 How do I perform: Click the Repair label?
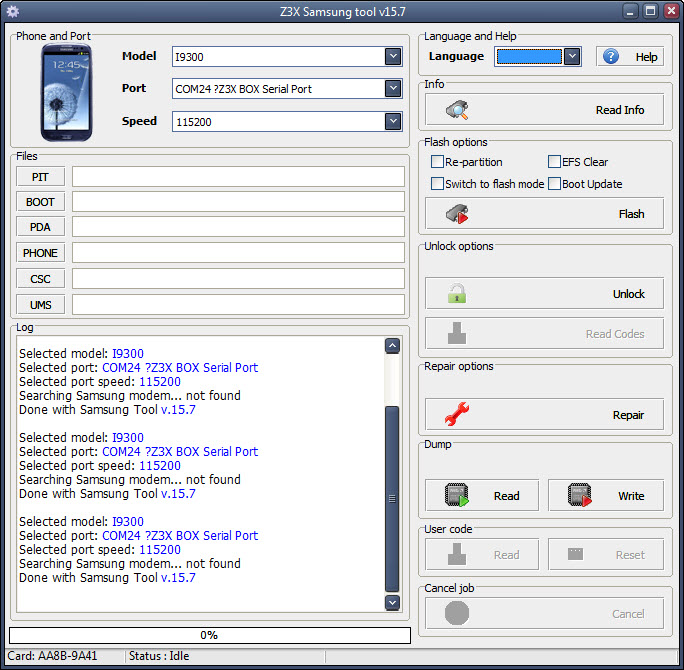pos(628,415)
